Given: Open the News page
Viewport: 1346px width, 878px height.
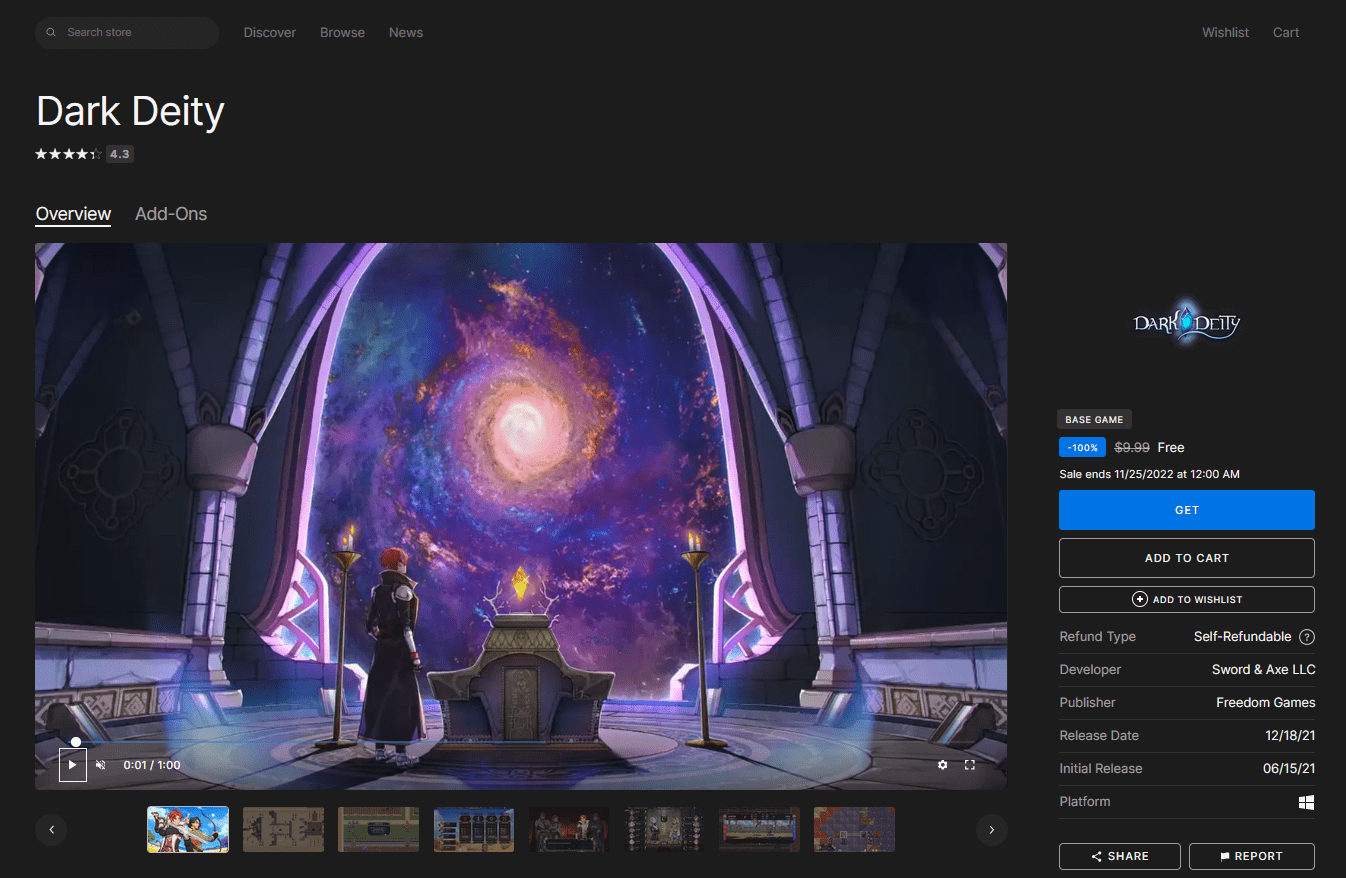Looking at the screenshot, I should (406, 33).
